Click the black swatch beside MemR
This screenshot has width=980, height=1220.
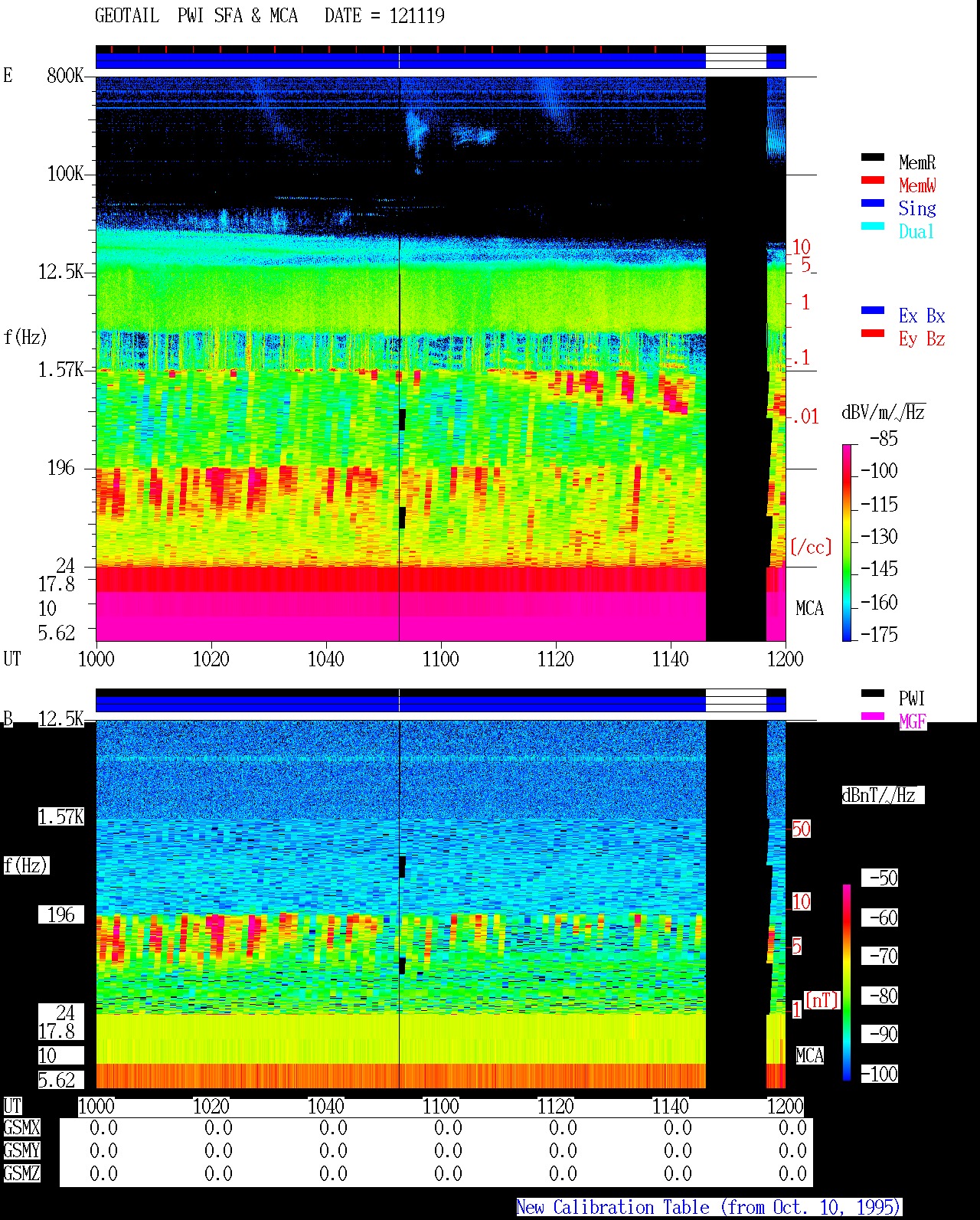pos(873,157)
